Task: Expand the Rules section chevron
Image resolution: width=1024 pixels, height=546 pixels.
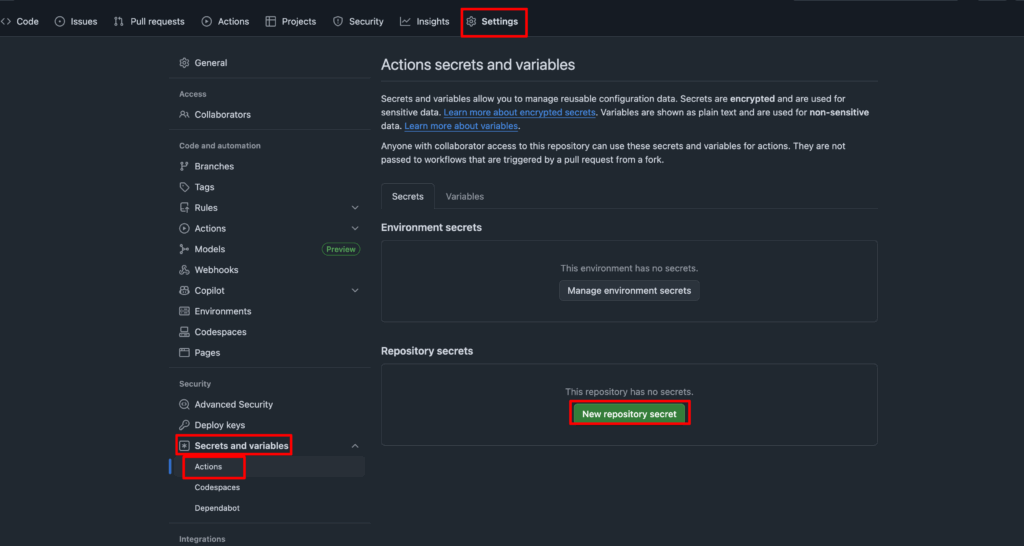Action: point(355,208)
